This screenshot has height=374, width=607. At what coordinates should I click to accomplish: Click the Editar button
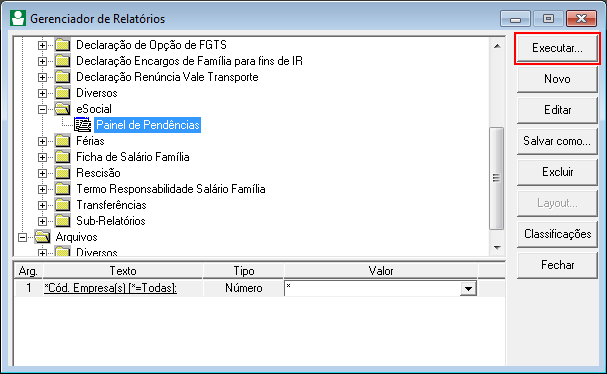557,110
